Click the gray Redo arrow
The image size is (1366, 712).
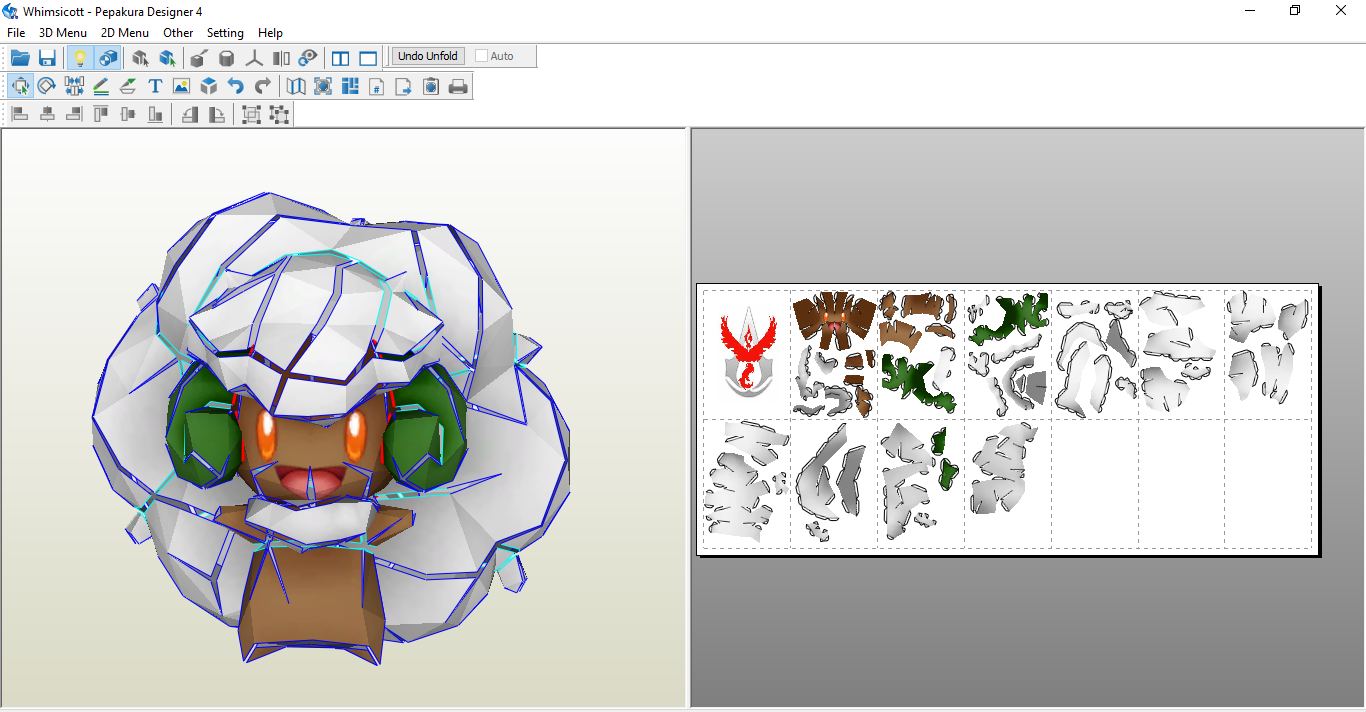[x=263, y=86]
